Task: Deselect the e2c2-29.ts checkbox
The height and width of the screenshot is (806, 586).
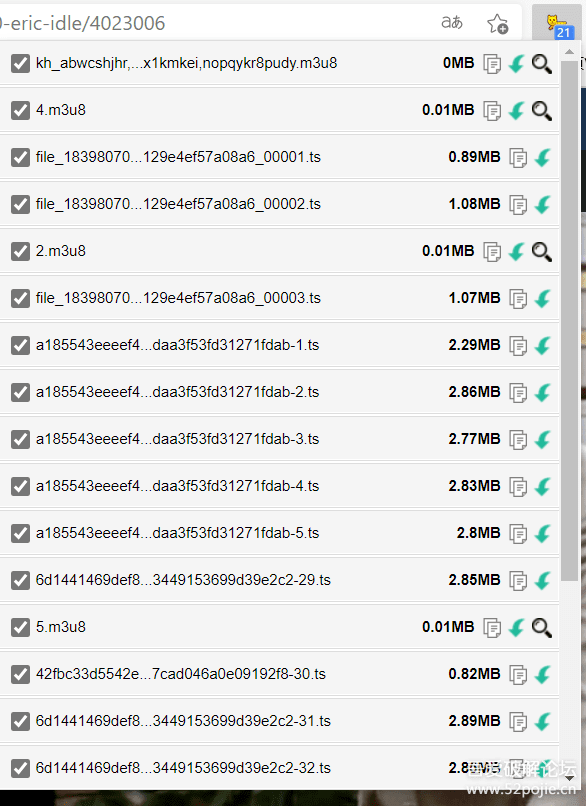Action: [21, 581]
